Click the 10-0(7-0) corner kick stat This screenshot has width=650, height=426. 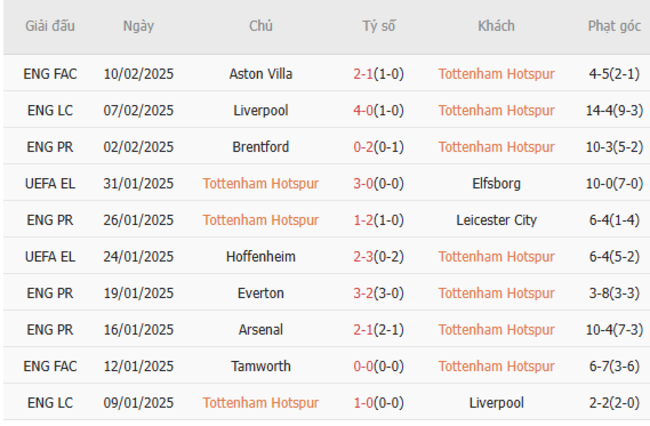[614, 183]
